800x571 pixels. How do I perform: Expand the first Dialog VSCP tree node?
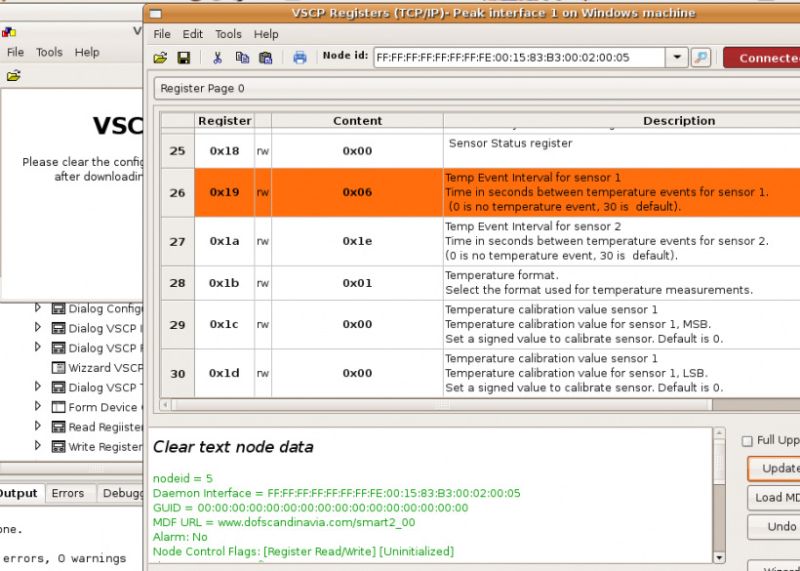coord(37,328)
